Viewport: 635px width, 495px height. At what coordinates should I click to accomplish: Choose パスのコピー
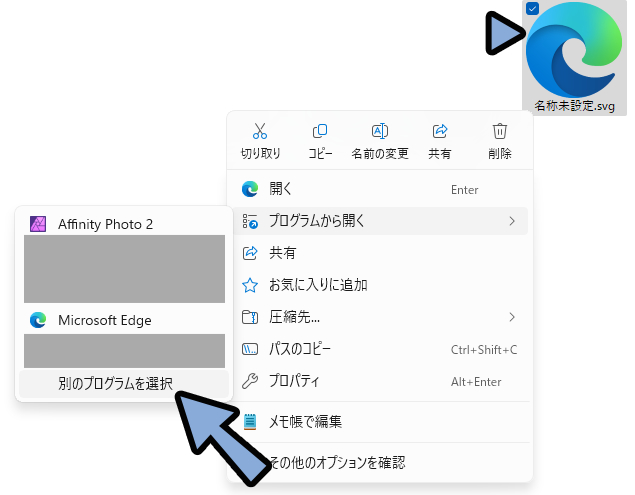click(x=381, y=349)
